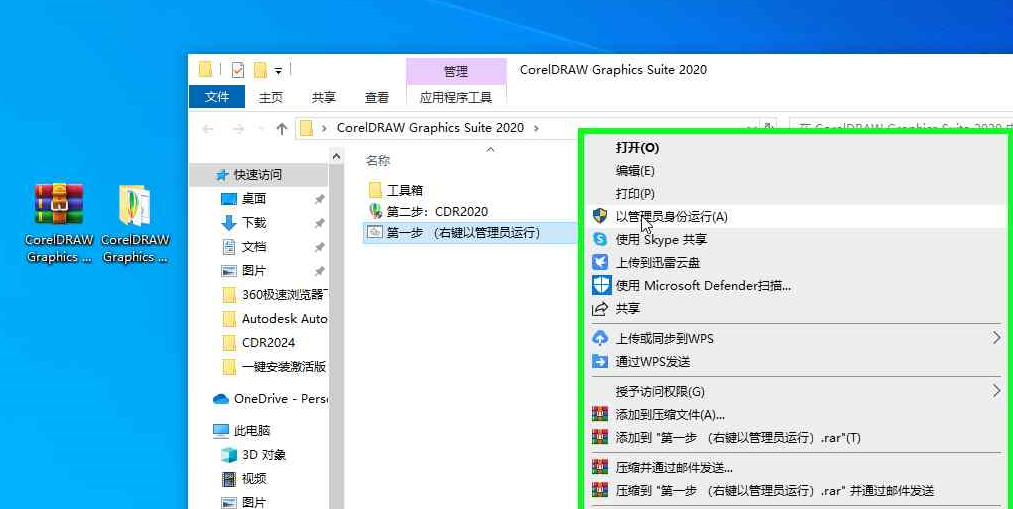
Task: Click the pin icon beside 文档
Action: (x=319, y=247)
